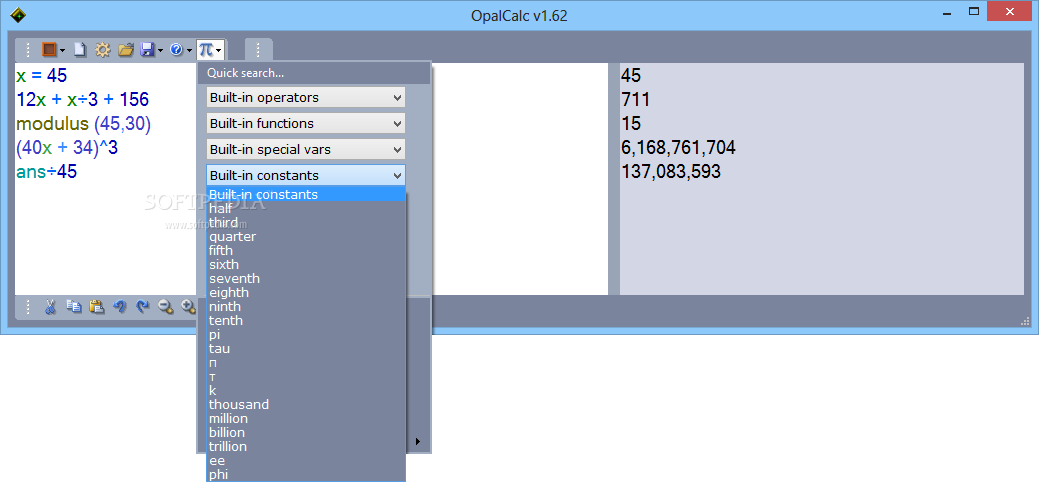Expand the save options dropdown arrow
Viewport: 1039px width, 482px height.
[160, 50]
